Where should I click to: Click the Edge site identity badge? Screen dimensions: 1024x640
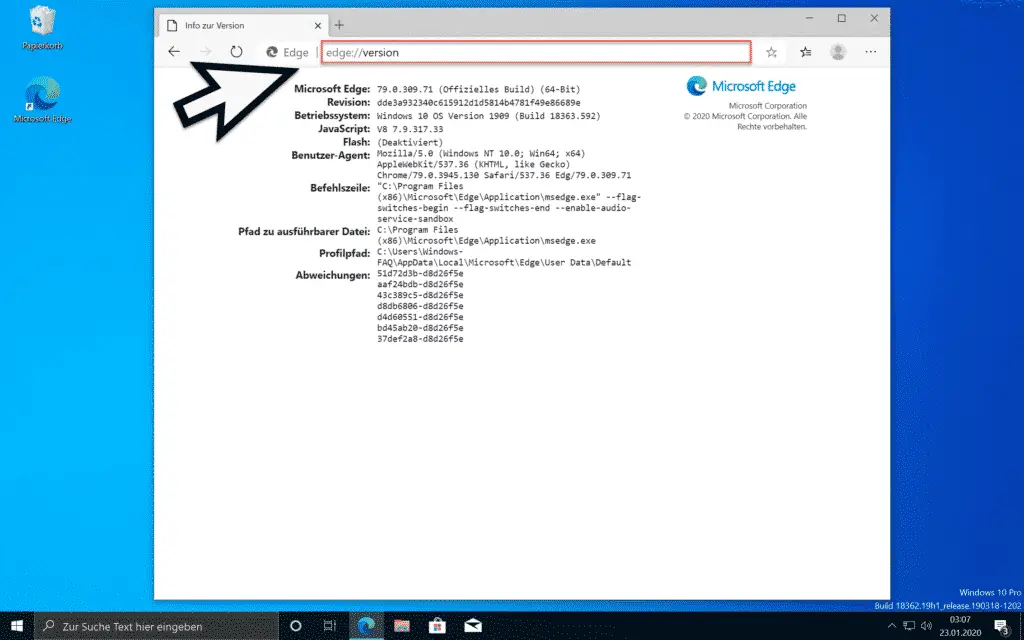tap(287, 52)
